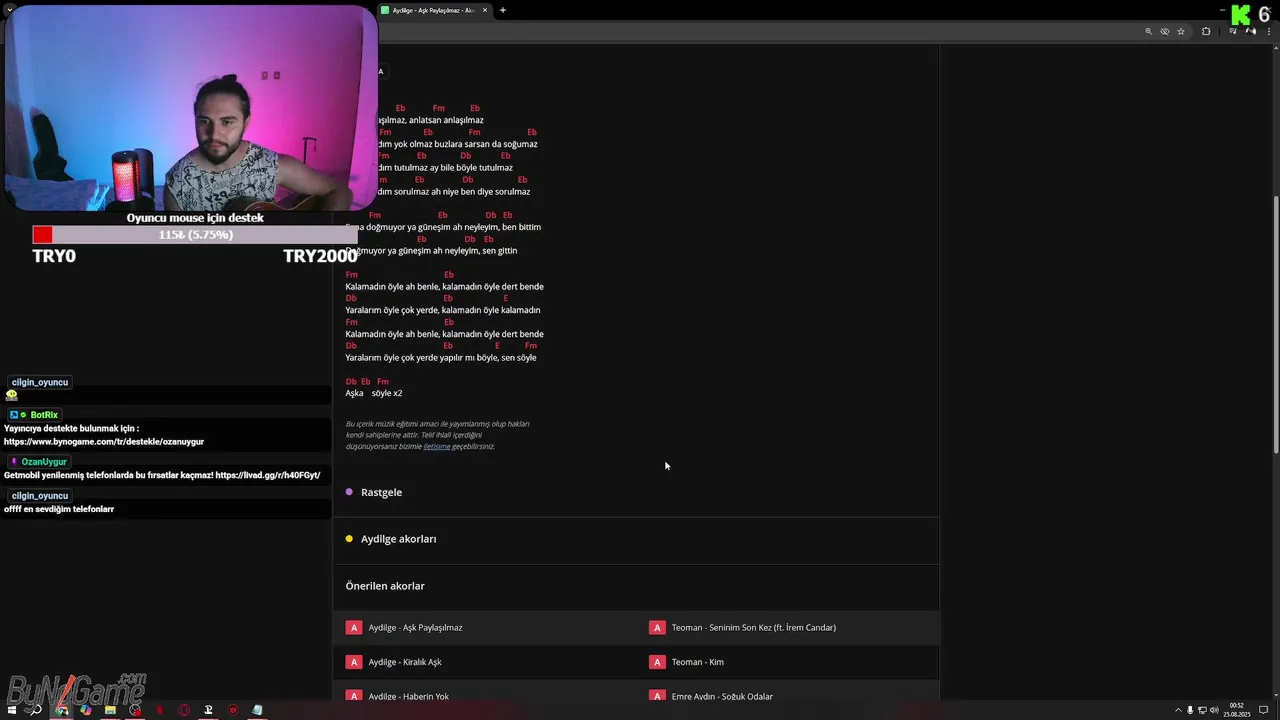The image size is (1280, 720).
Task: Click the page vertical scrollbar
Action: [1275, 325]
